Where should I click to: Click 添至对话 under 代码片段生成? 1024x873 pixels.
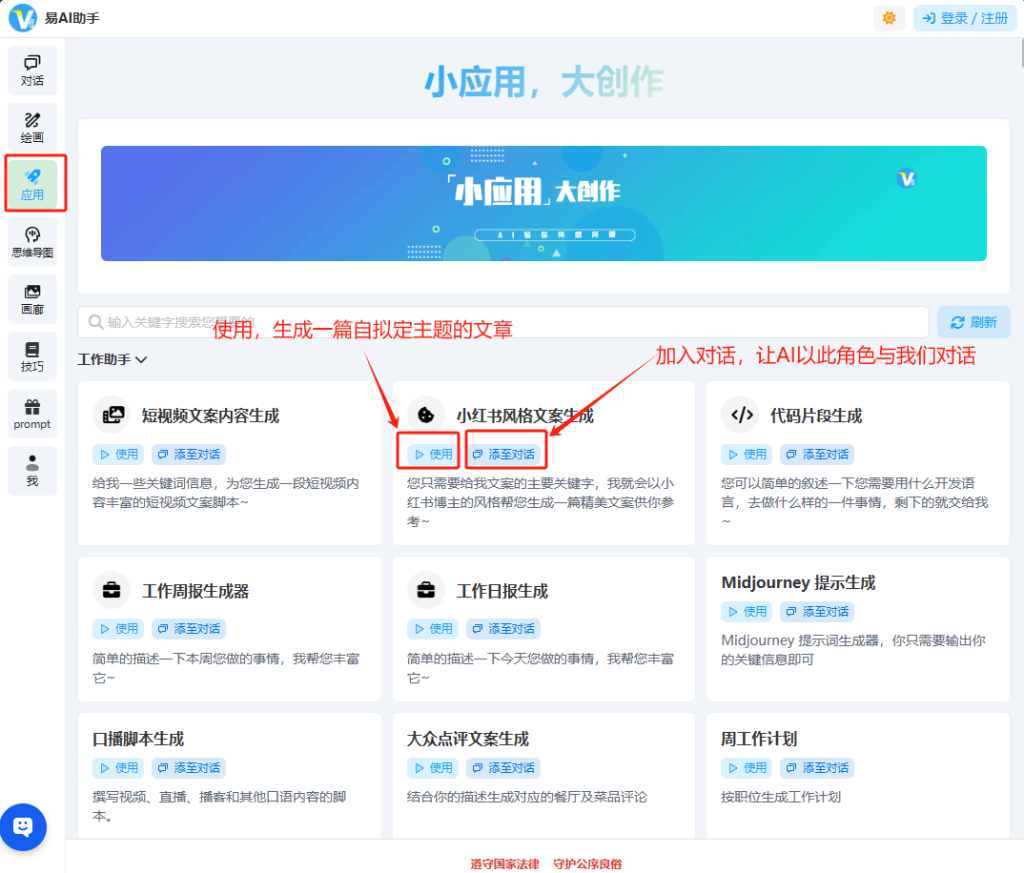tap(817, 454)
